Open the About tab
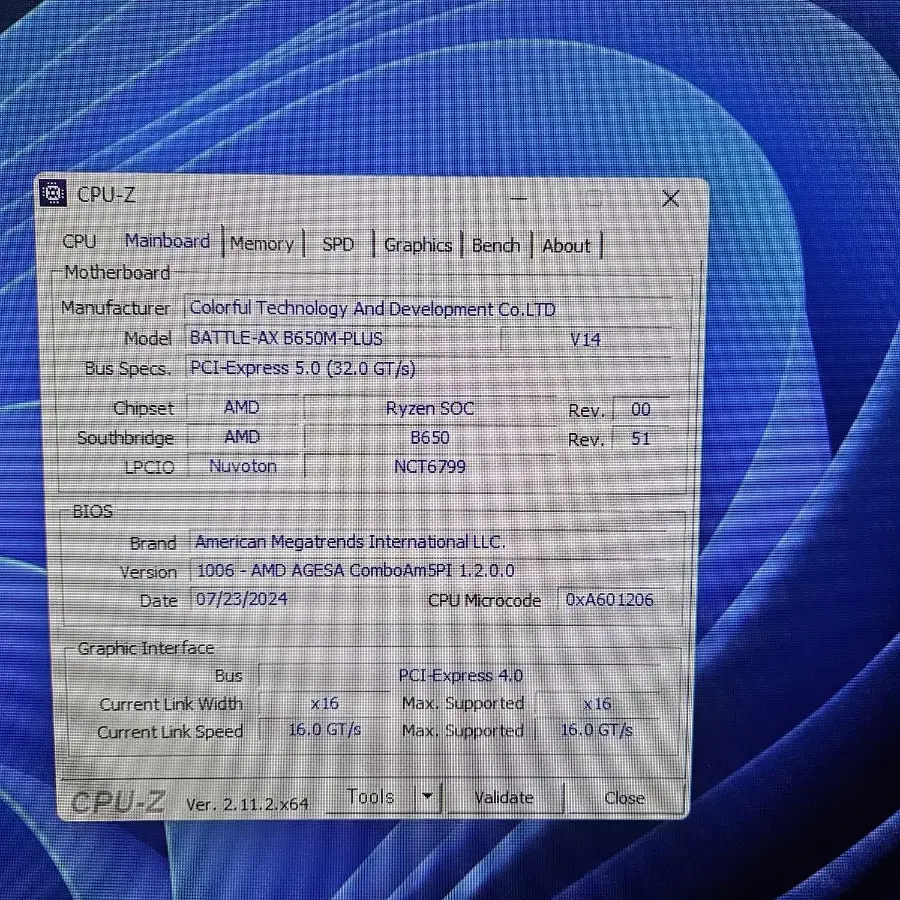Image resolution: width=900 pixels, height=900 pixels. (566, 246)
